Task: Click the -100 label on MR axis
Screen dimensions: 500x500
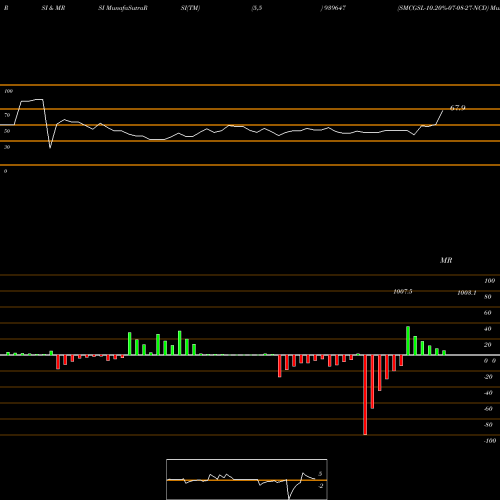Action: [490, 441]
